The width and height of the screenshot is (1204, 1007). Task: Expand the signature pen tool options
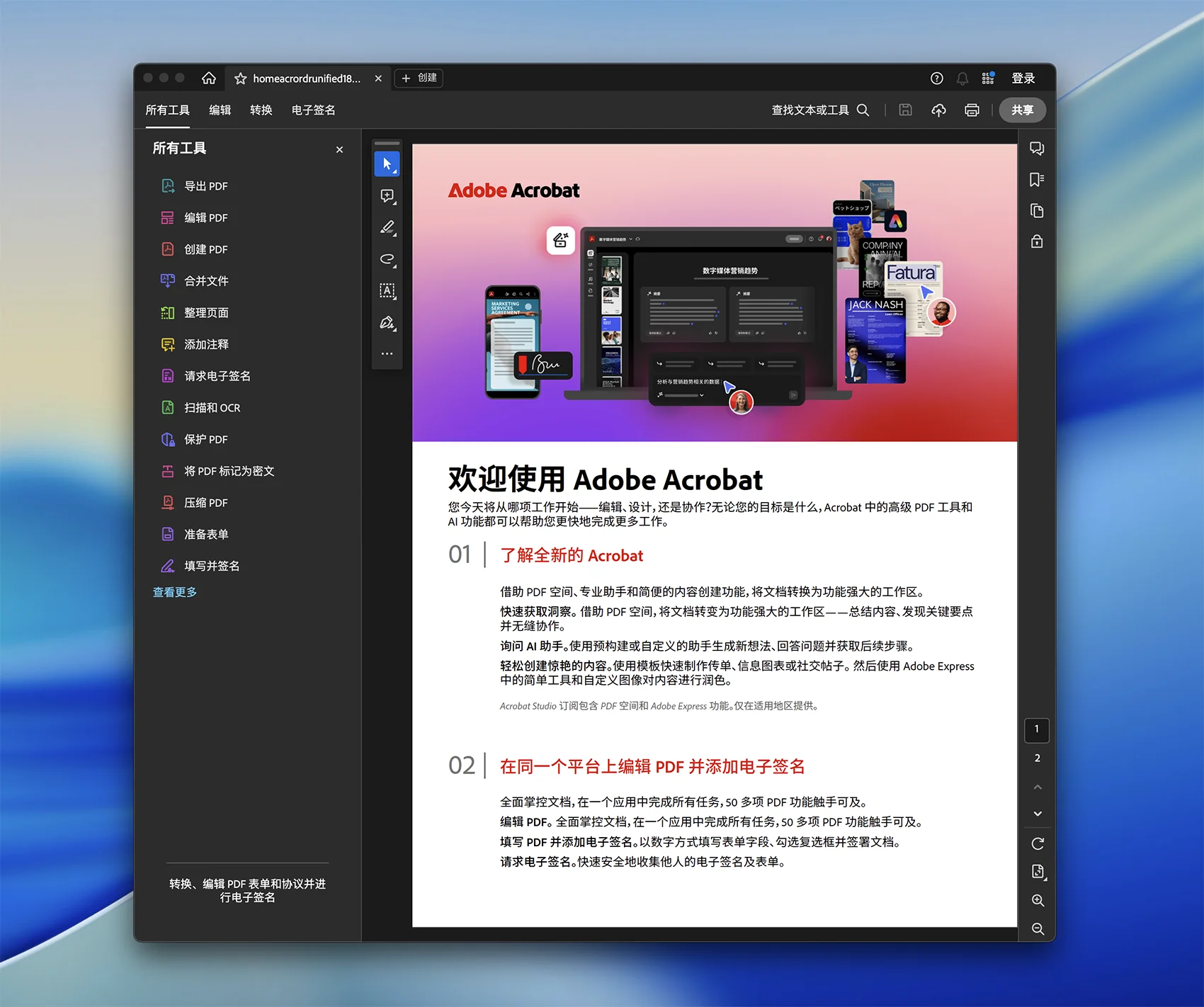387,323
